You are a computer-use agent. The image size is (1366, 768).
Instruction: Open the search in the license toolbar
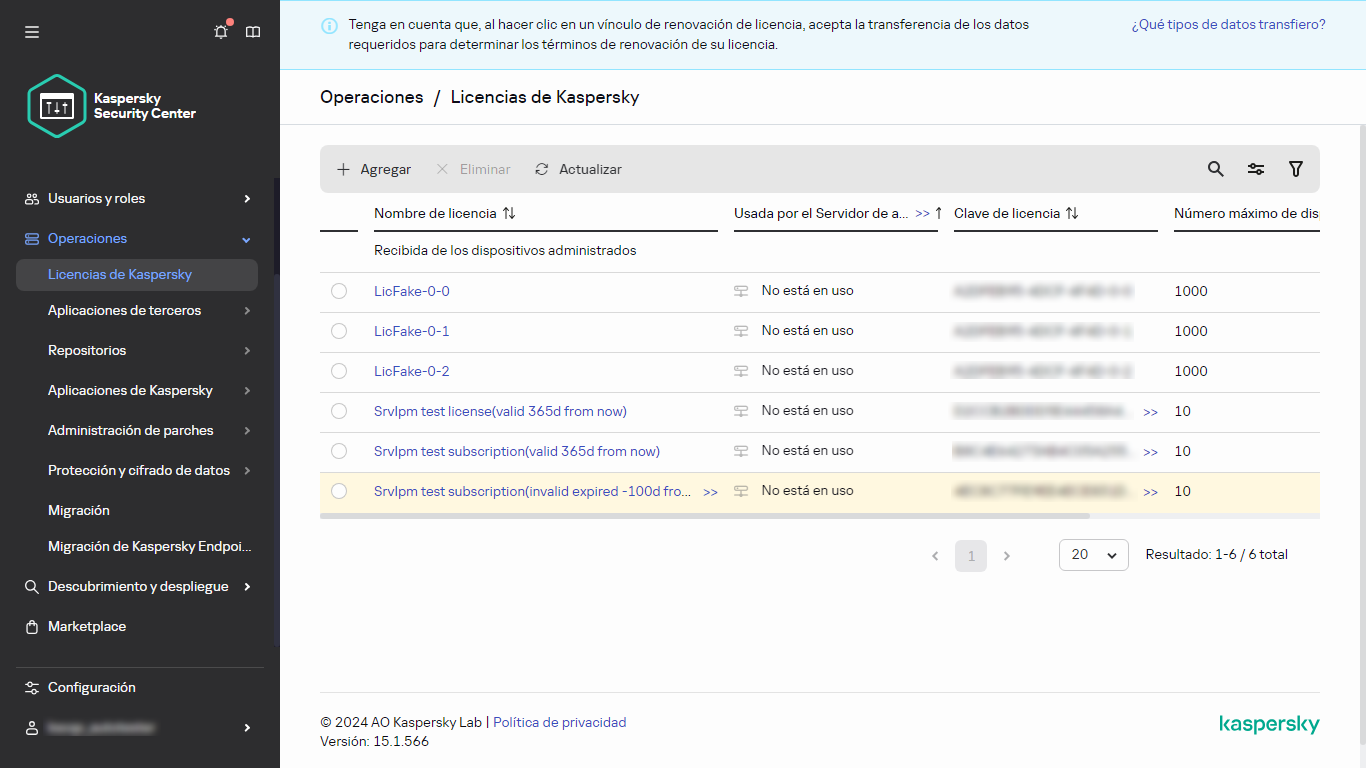[x=1215, y=169]
